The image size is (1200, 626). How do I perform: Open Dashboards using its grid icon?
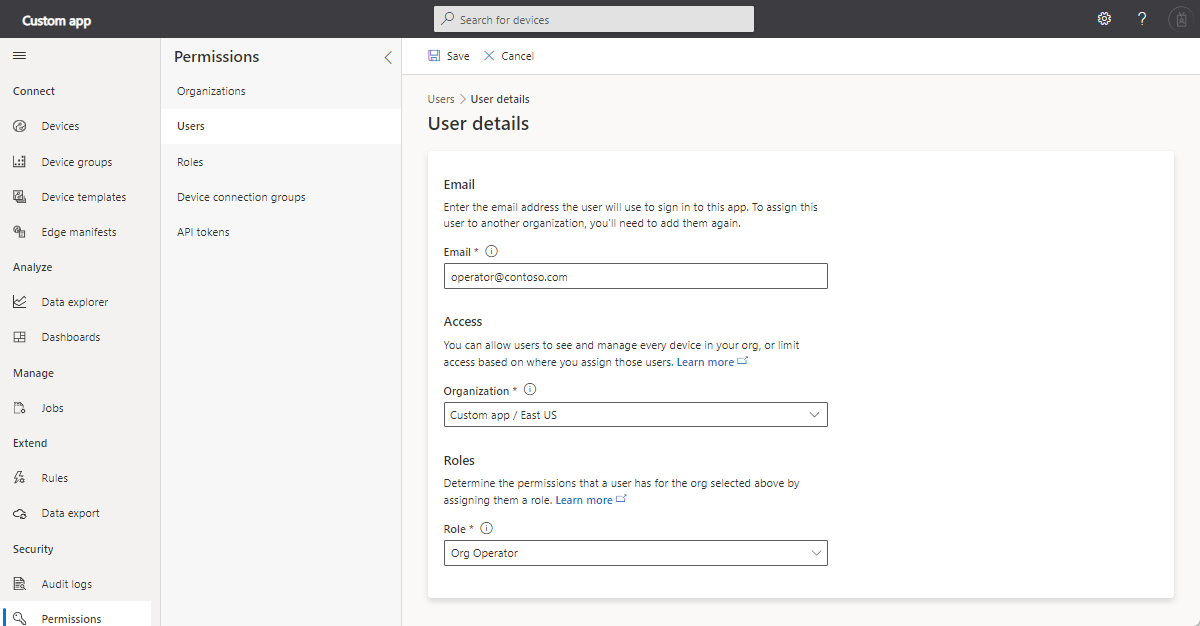19,337
